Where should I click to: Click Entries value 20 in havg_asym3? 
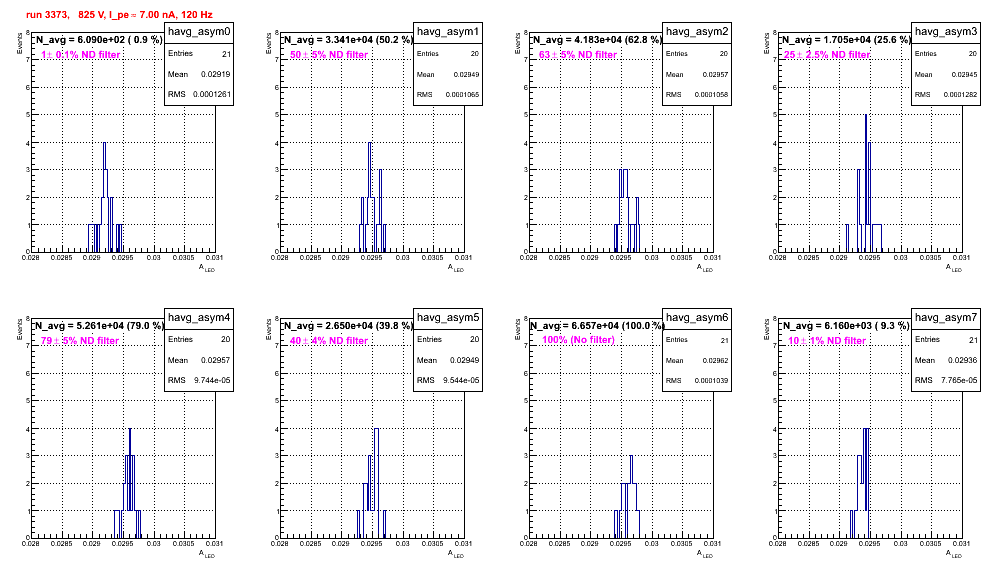click(x=973, y=54)
